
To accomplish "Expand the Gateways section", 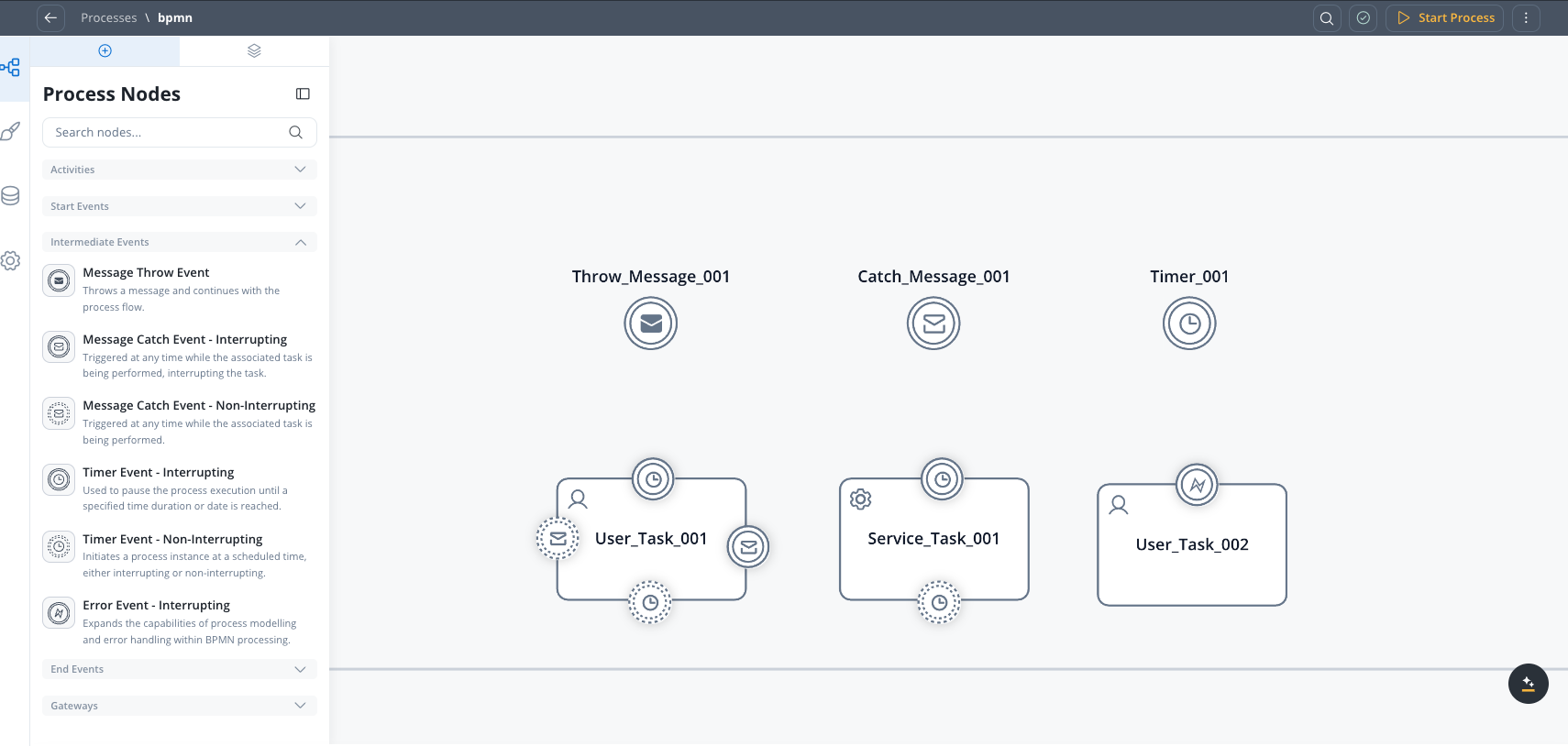I will (180, 706).
